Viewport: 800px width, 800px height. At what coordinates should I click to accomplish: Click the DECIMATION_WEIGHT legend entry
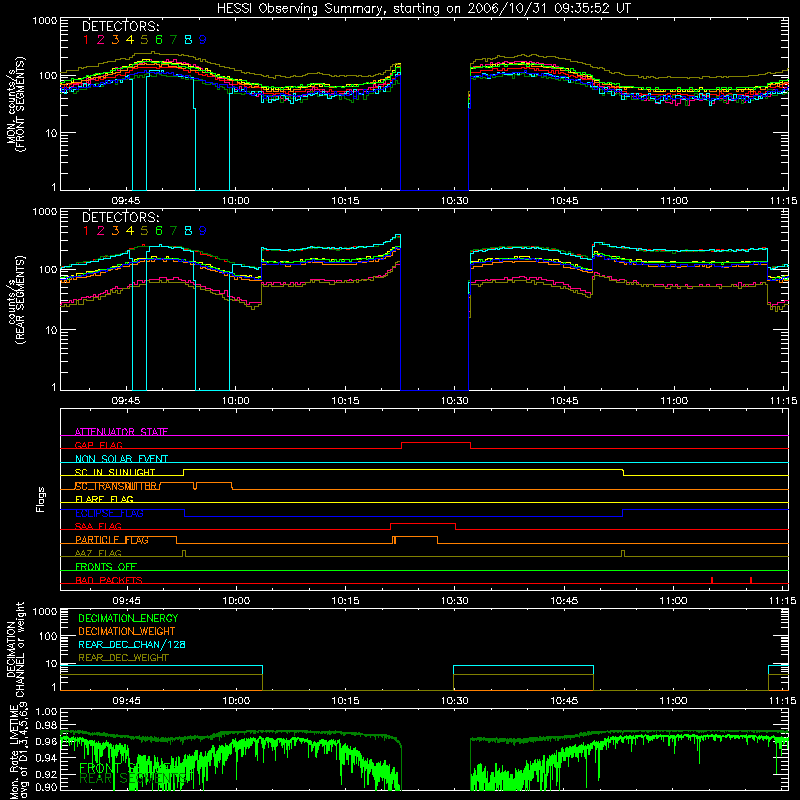(x=127, y=631)
